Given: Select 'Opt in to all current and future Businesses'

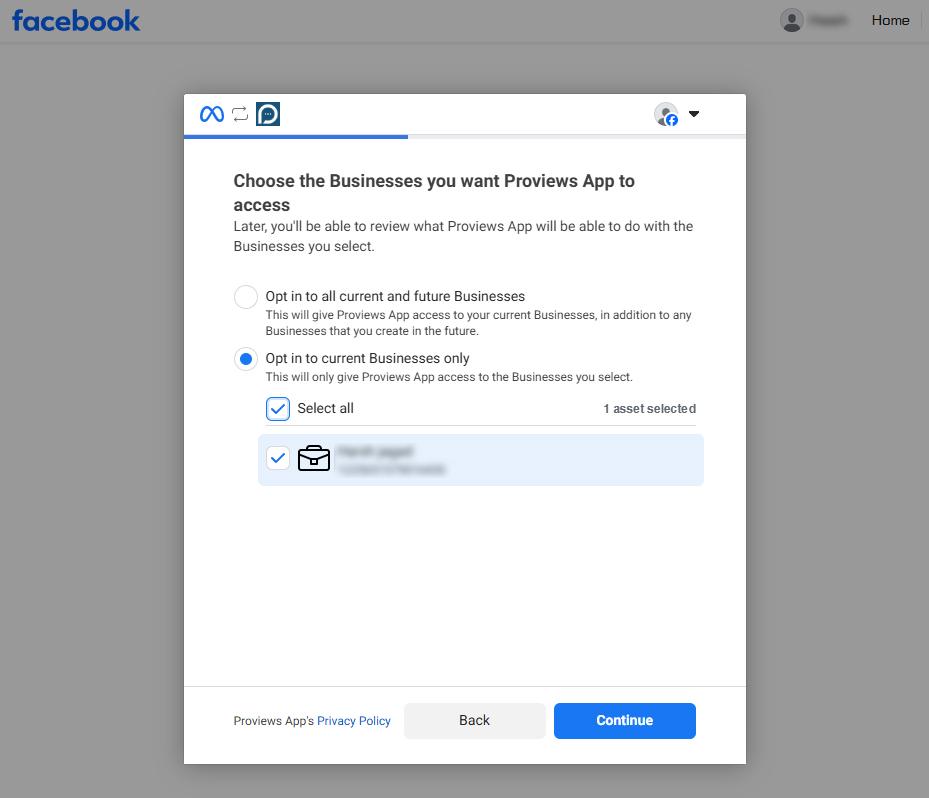Looking at the screenshot, I should click(246, 297).
